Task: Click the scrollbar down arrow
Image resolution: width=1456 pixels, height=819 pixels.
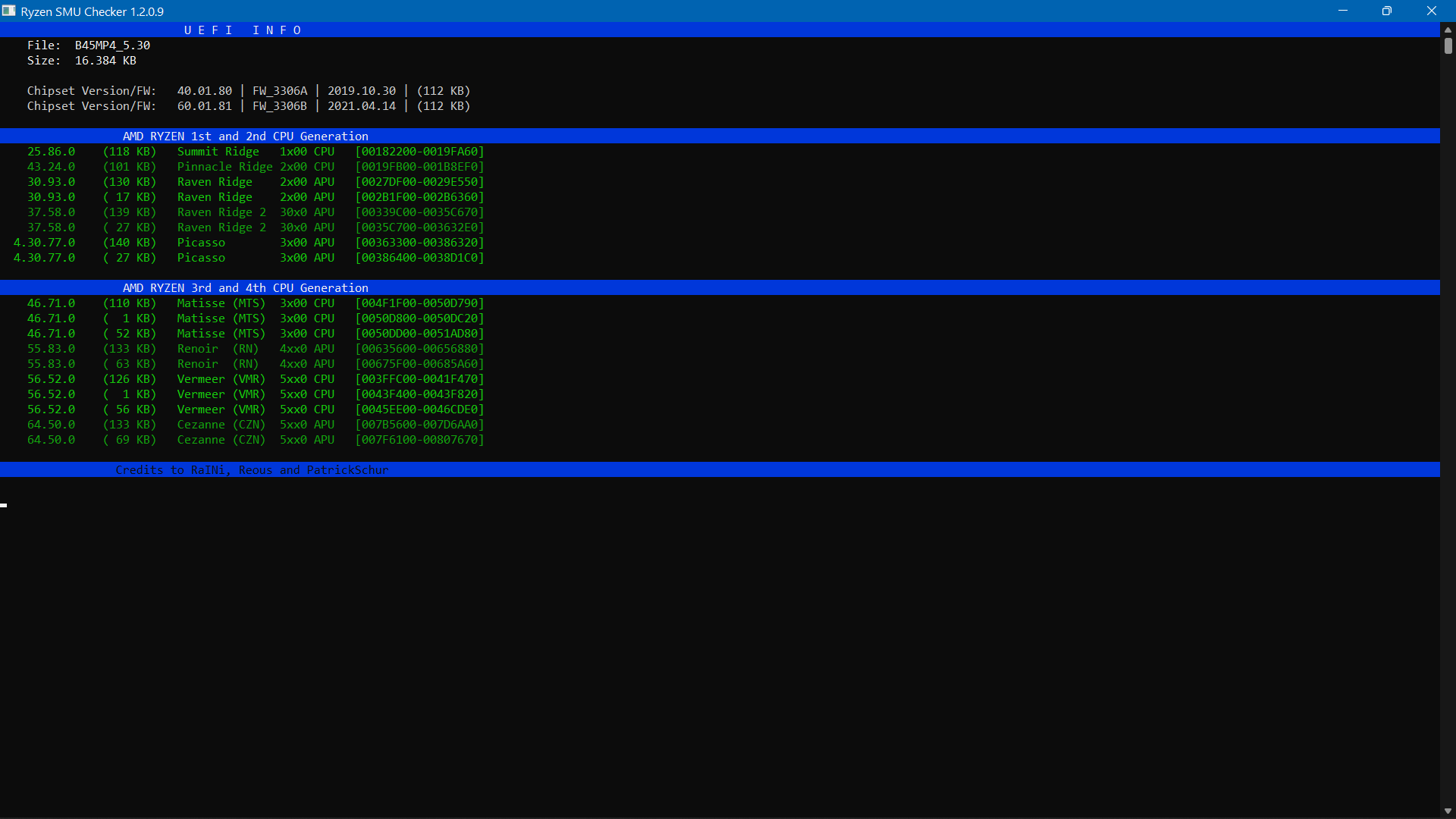Action: 1448,811
